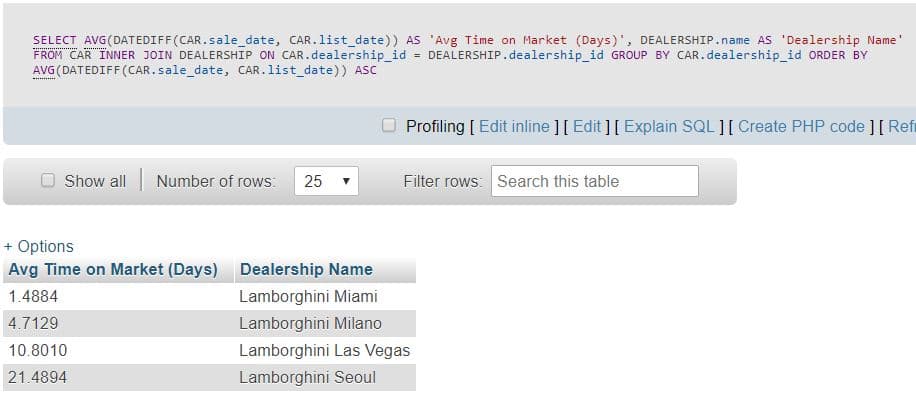Viewport: 916px width, 395px height.
Task: Enable the Profiling checkbox
Action: pyautogui.click(x=388, y=126)
